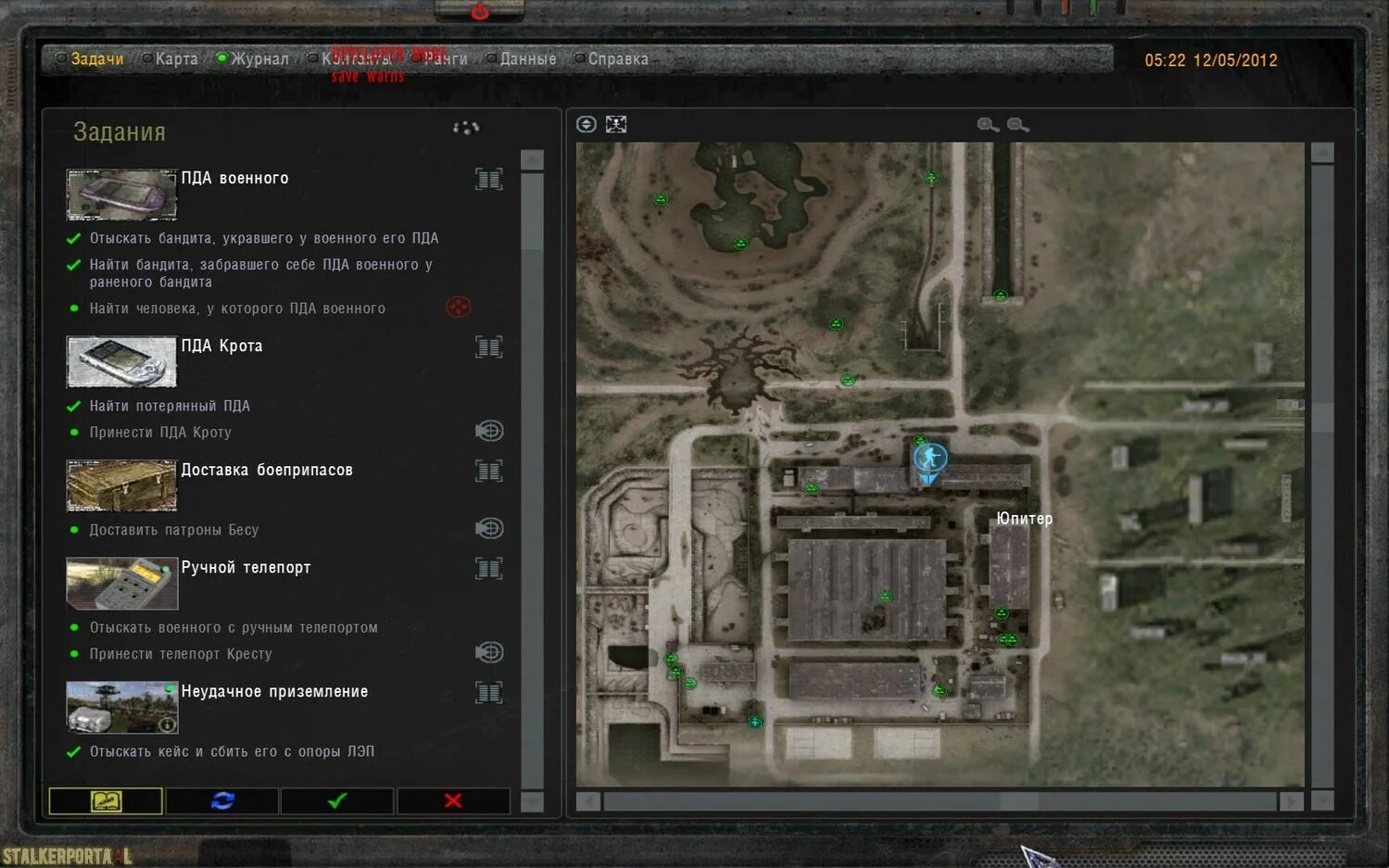Toggle details for ПДА военного task
The height and width of the screenshot is (868, 1389).
[489, 179]
